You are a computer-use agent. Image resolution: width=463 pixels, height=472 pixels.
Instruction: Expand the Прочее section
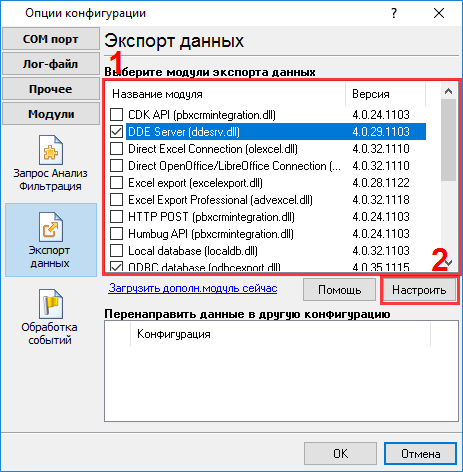pyautogui.click(x=51, y=89)
